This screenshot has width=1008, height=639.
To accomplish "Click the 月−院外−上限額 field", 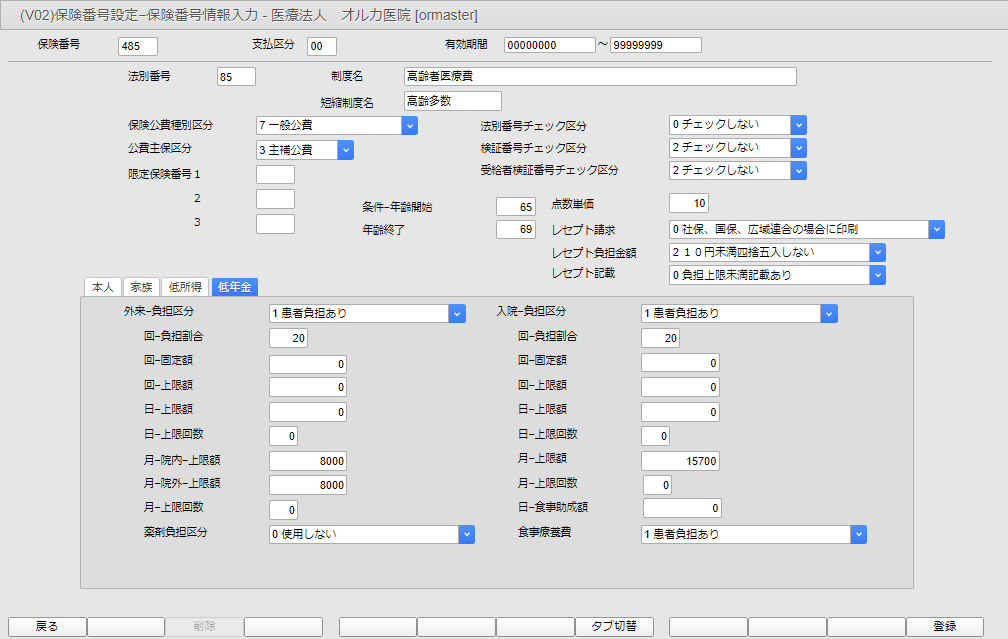I will coord(308,485).
